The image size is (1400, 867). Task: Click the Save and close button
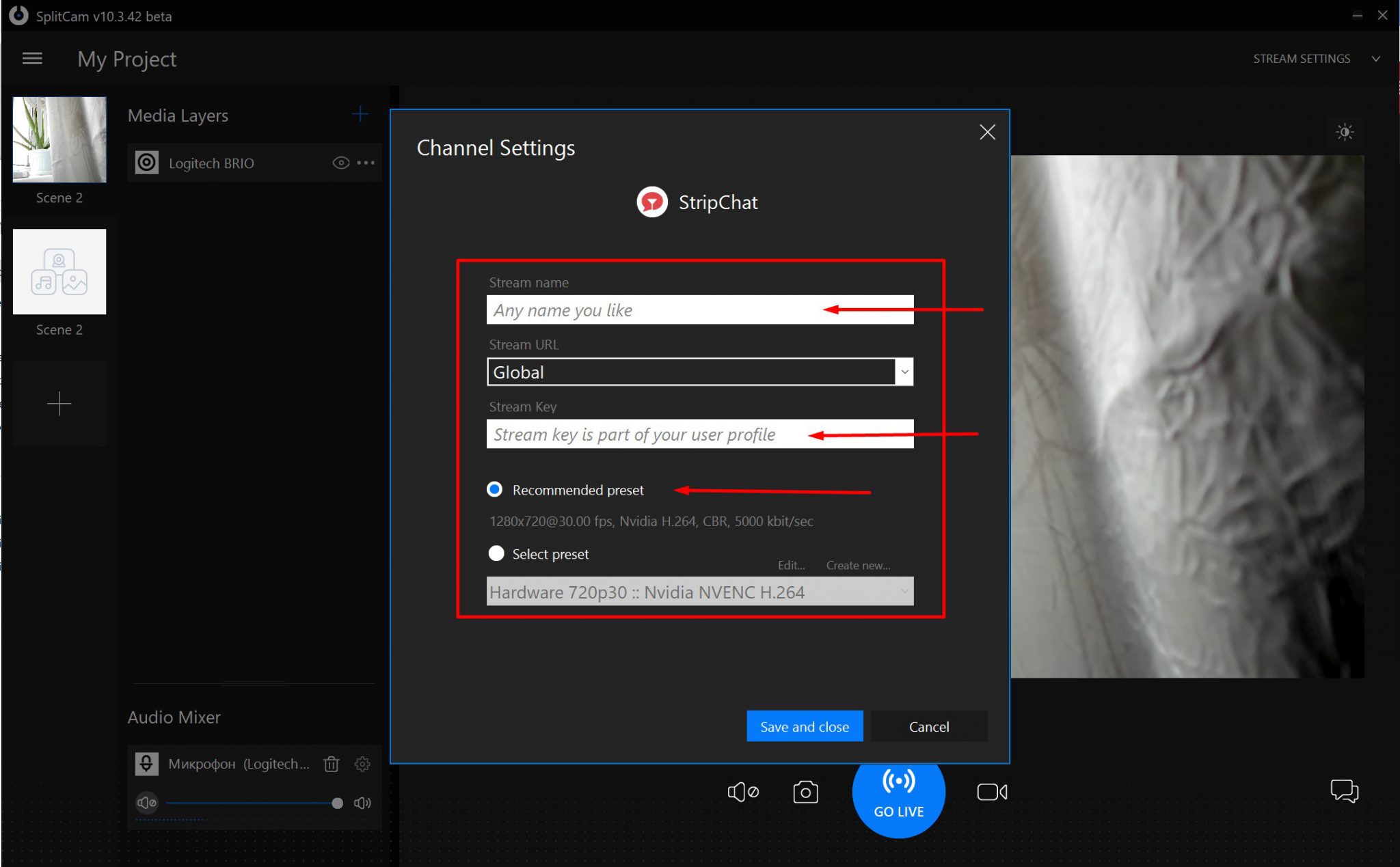804,726
